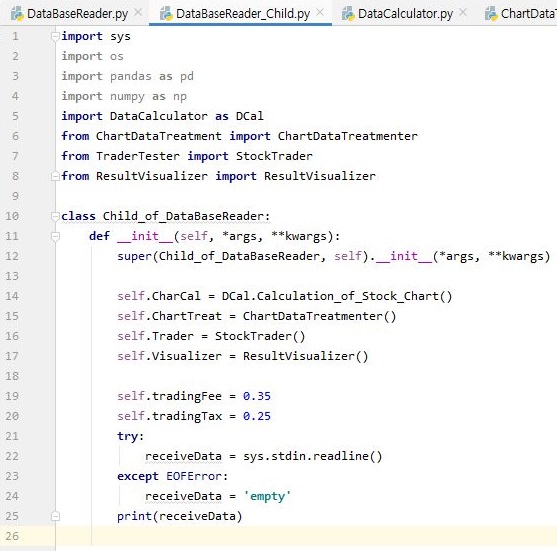The width and height of the screenshot is (557, 551).
Task: Click 'StockTrader' in the import on line 7
Action: (x=274, y=156)
